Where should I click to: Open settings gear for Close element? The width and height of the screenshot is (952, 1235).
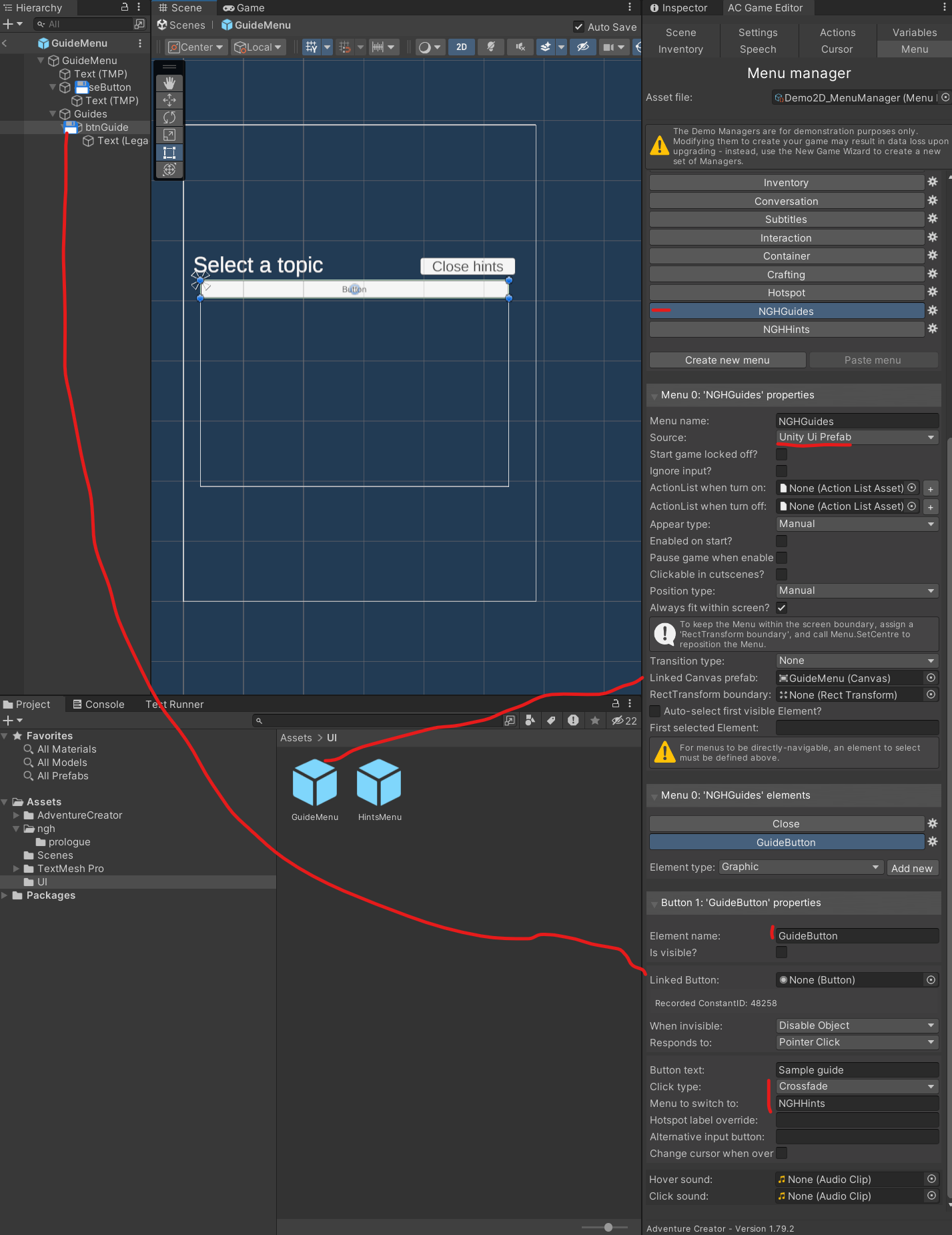click(x=933, y=823)
